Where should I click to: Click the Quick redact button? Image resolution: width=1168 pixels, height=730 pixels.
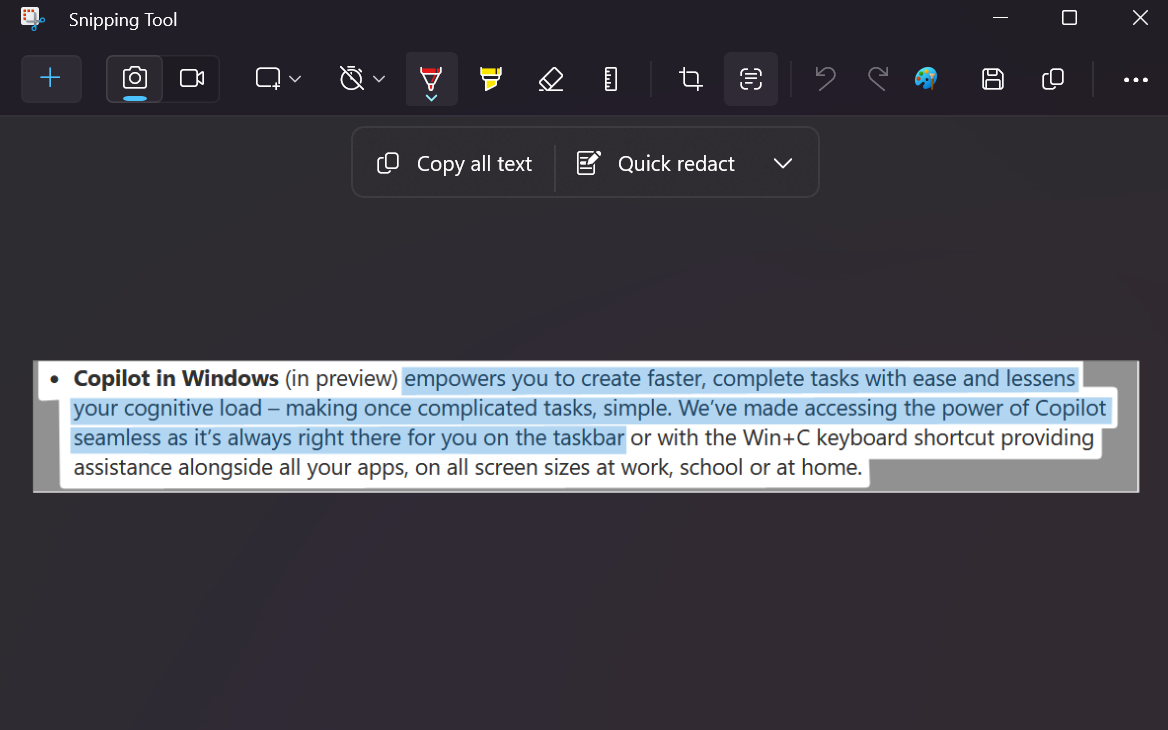[x=656, y=163]
